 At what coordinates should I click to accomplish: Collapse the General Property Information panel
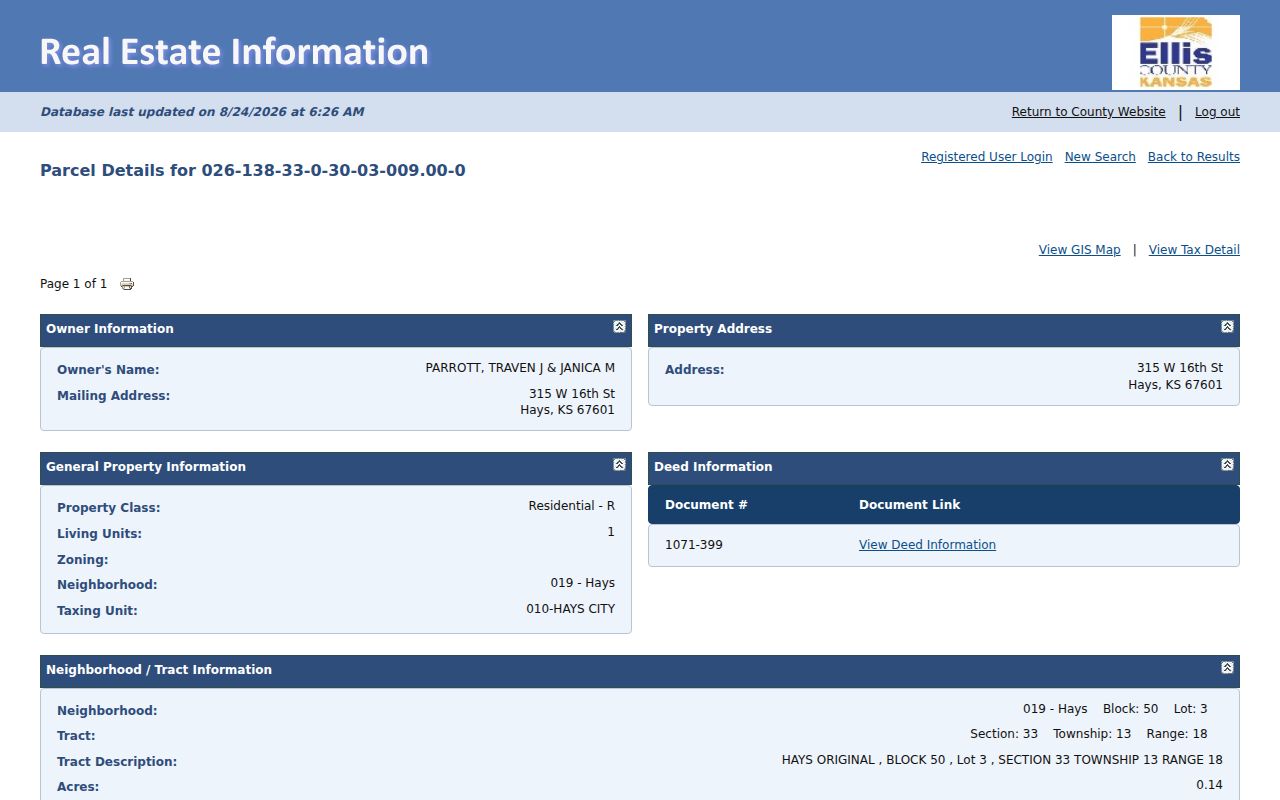(619, 465)
